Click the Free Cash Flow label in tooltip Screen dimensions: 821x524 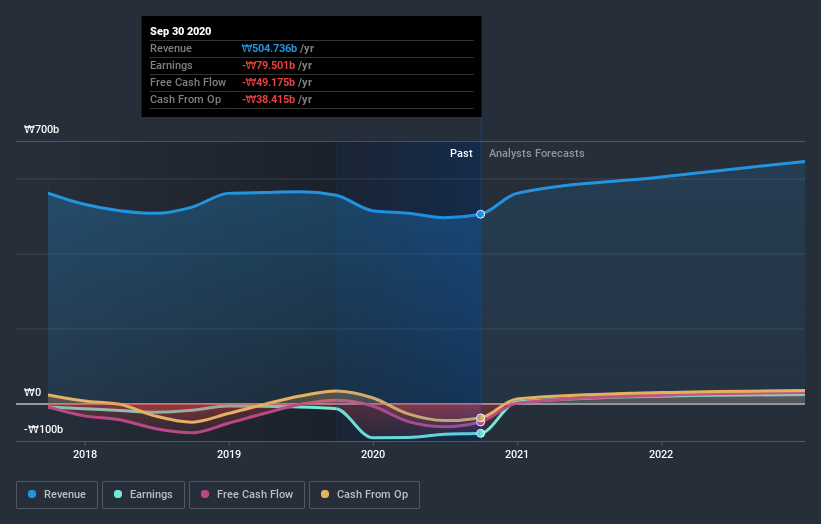[188, 82]
